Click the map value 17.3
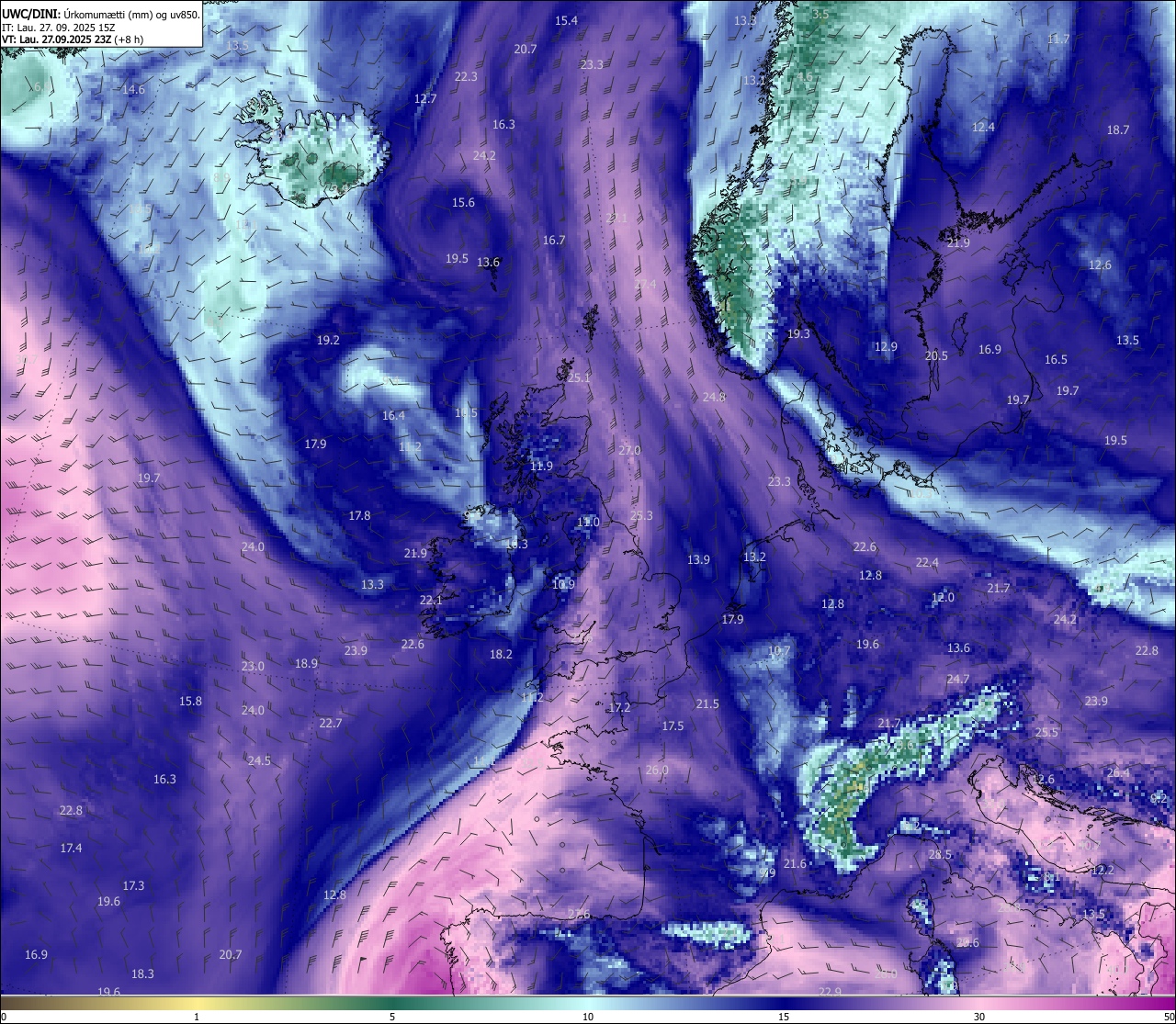Screen dimensions: 1176x1024 (133, 885)
